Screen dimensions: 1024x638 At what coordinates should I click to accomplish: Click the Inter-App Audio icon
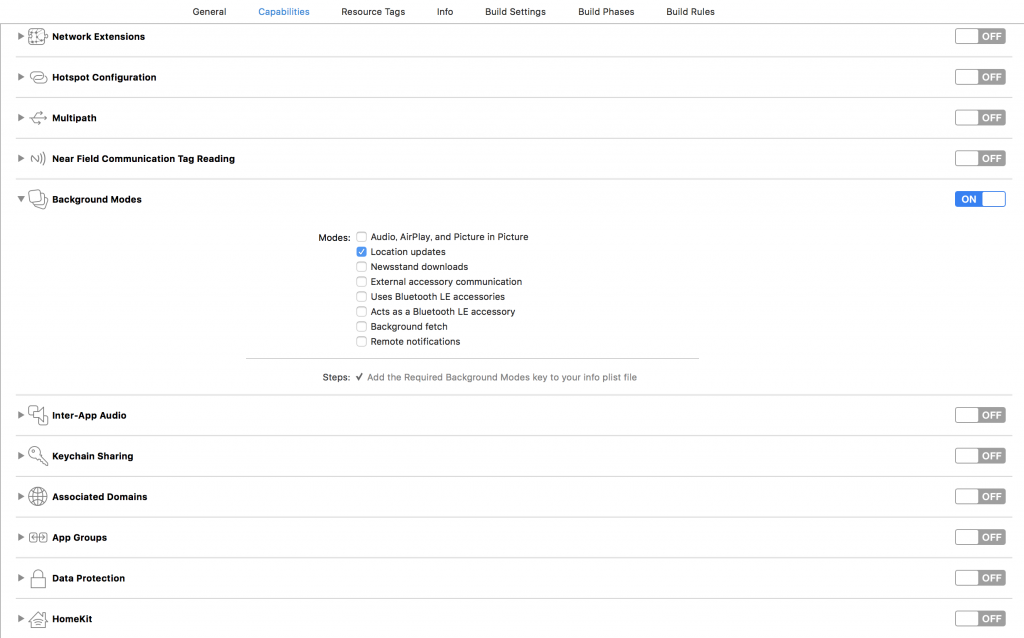pos(37,414)
